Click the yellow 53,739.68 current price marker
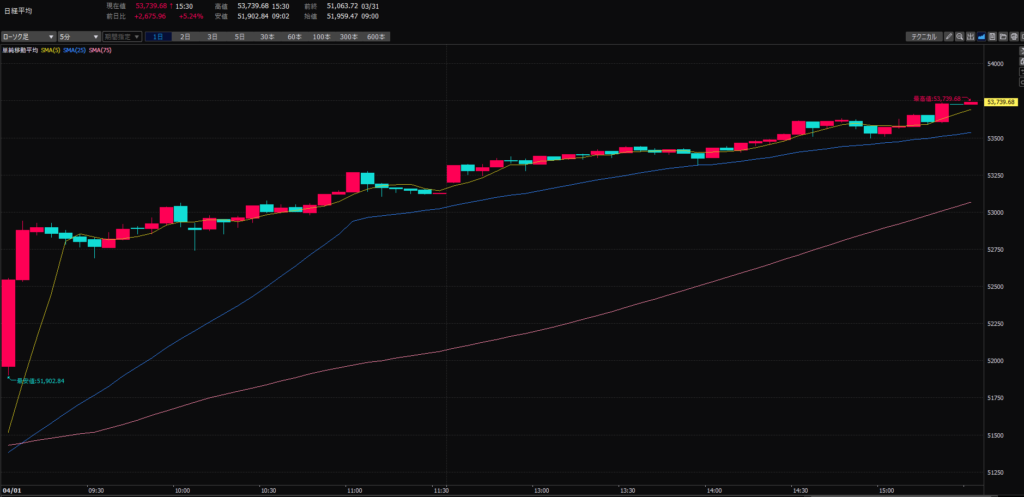1024x497 pixels. (1000, 102)
